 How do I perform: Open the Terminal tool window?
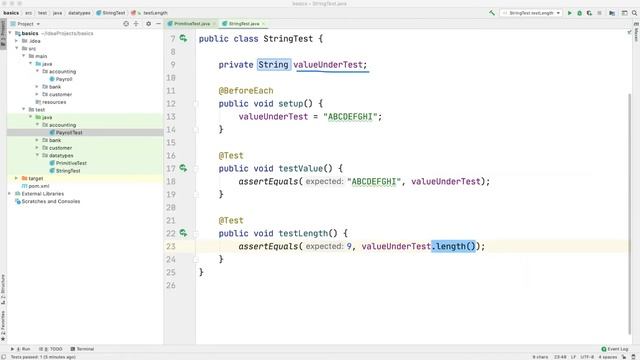82,349
